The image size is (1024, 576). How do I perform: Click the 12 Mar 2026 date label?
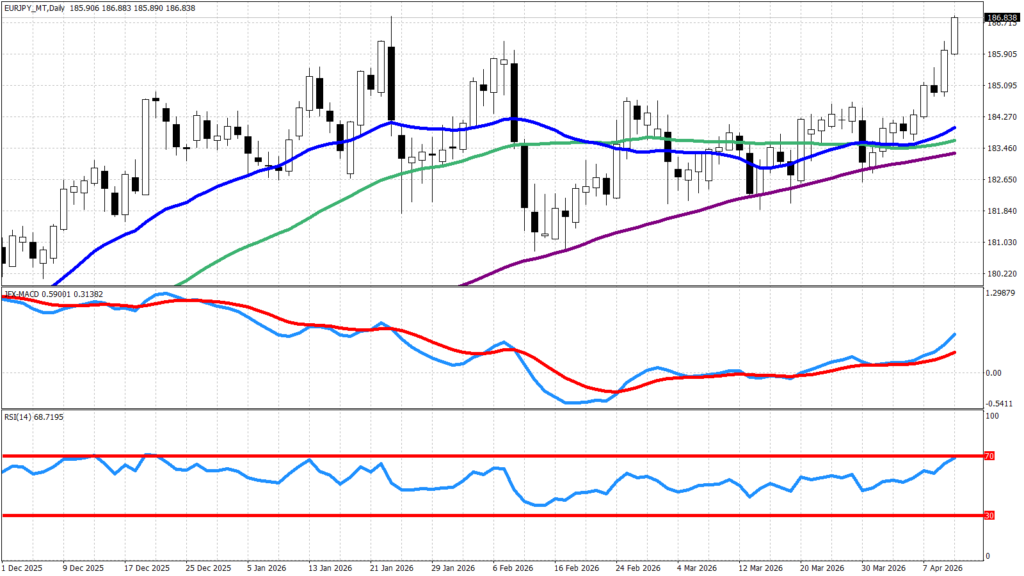click(761, 568)
